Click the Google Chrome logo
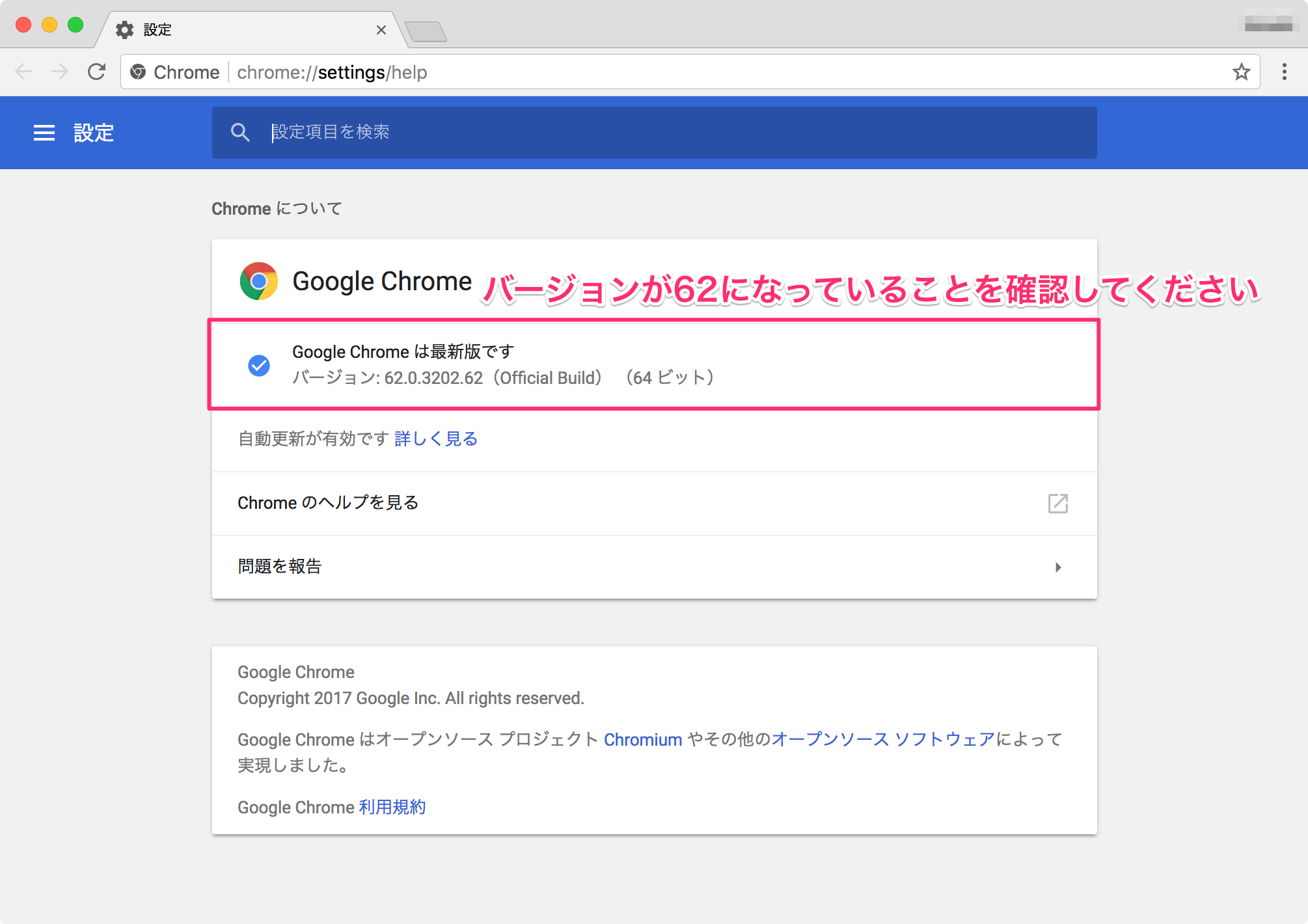The width and height of the screenshot is (1308, 924). tap(259, 281)
